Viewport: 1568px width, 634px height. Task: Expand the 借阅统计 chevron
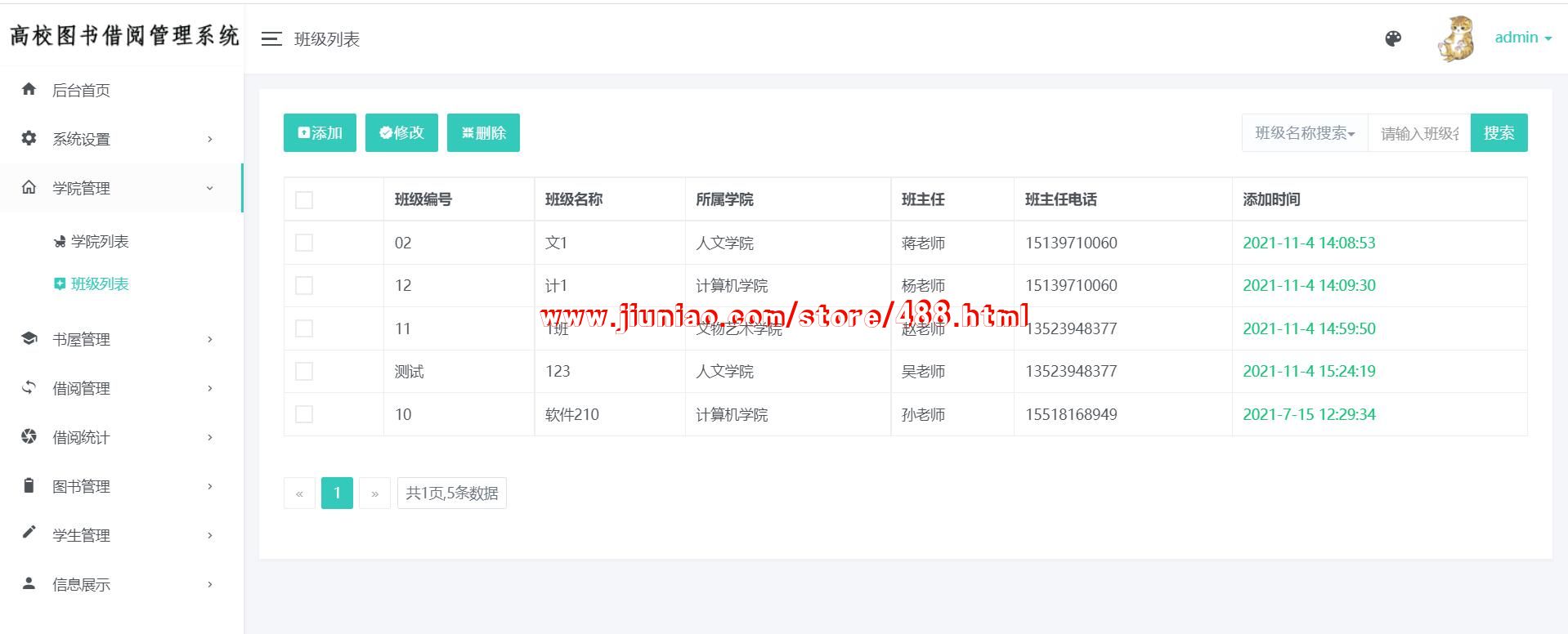tap(210, 437)
